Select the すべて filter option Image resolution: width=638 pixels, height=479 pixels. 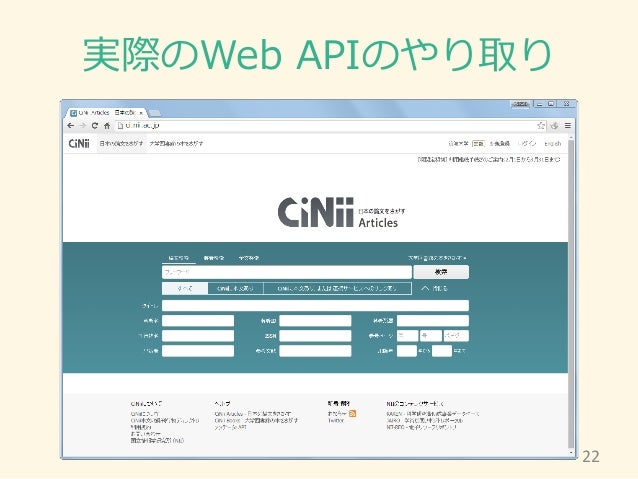(185, 289)
